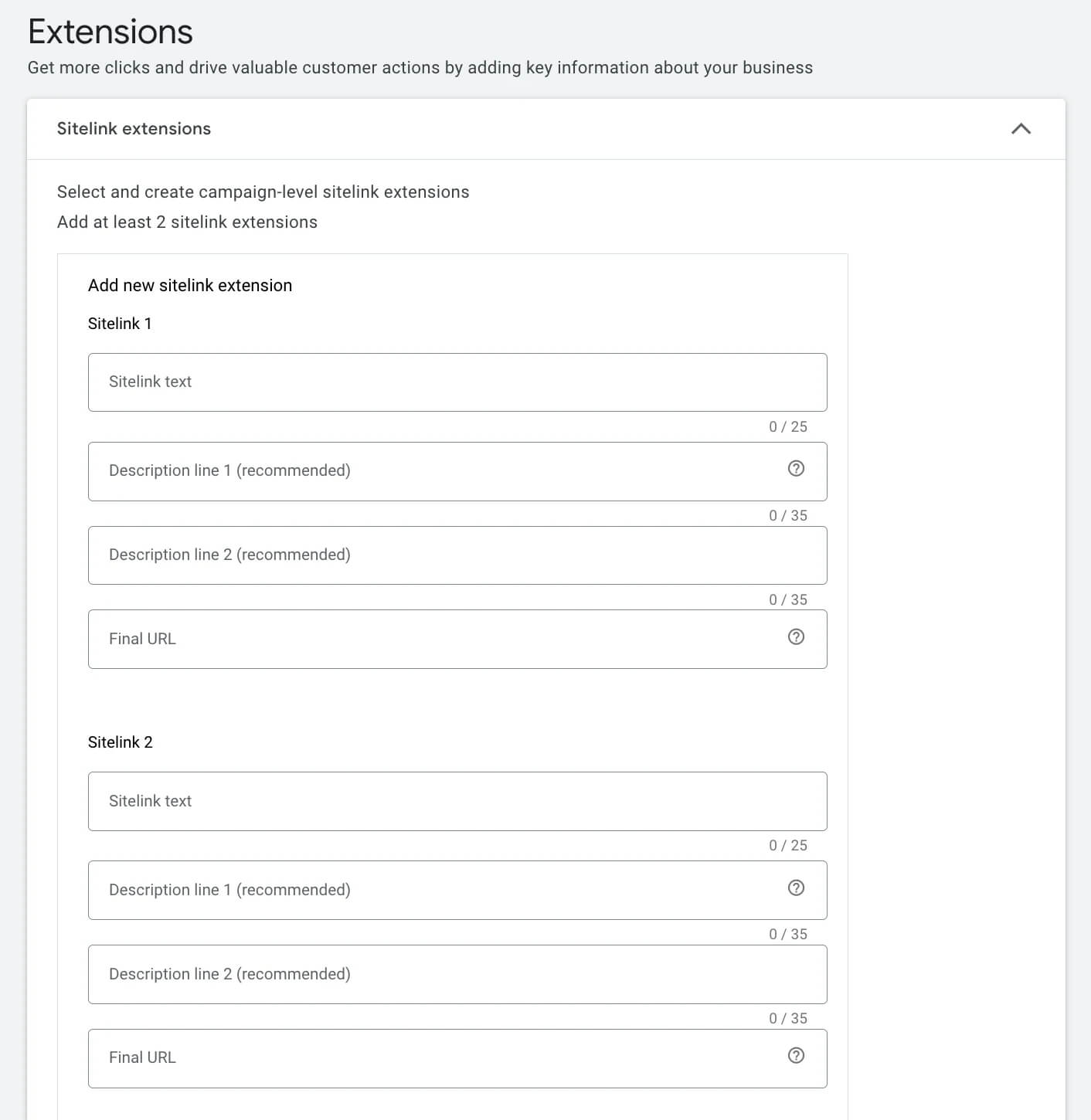This screenshot has height=1120, width=1091.
Task: Focus Sitelink 1 Sitelink text field
Action: click(x=457, y=382)
